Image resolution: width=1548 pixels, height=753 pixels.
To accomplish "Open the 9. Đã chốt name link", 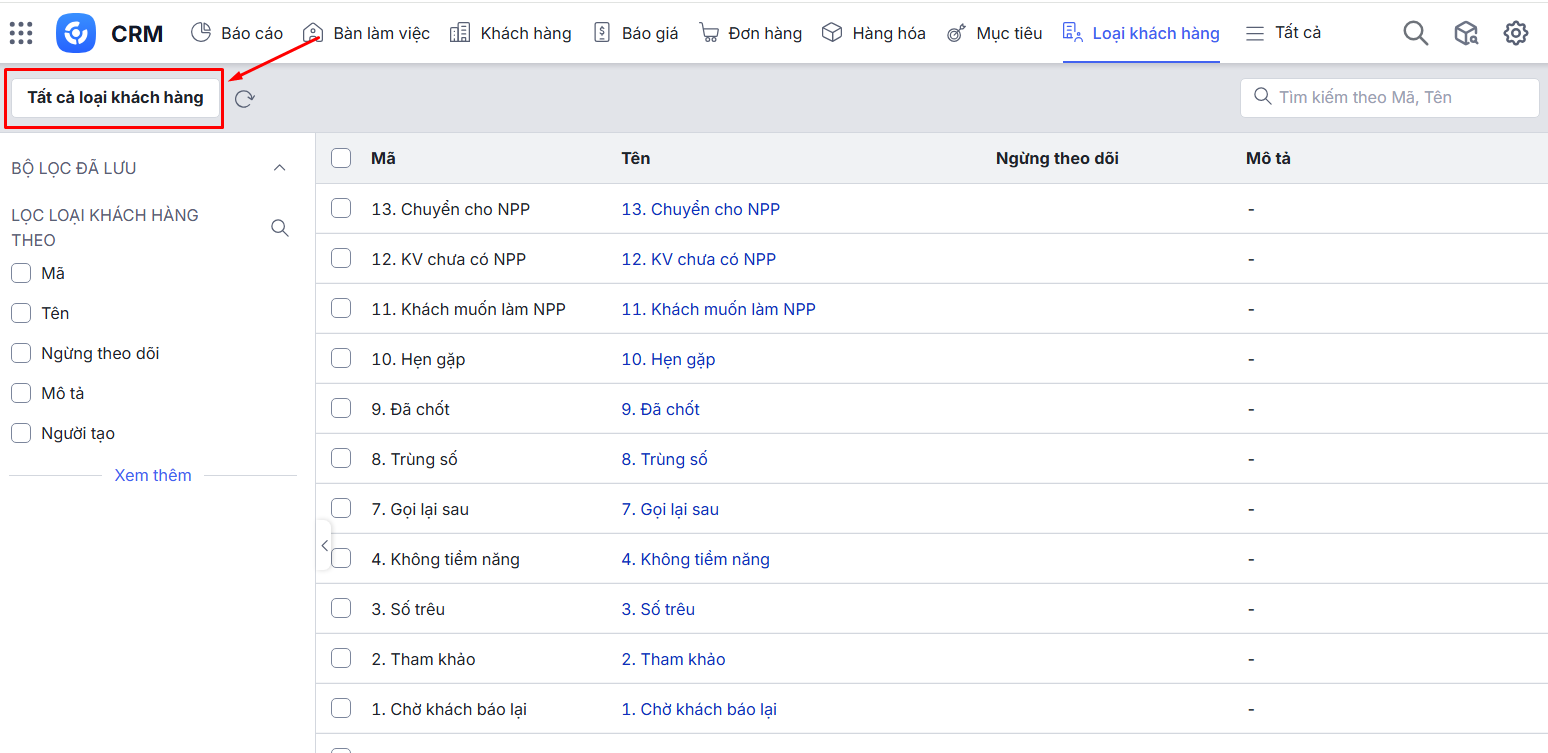I will 660,409.
